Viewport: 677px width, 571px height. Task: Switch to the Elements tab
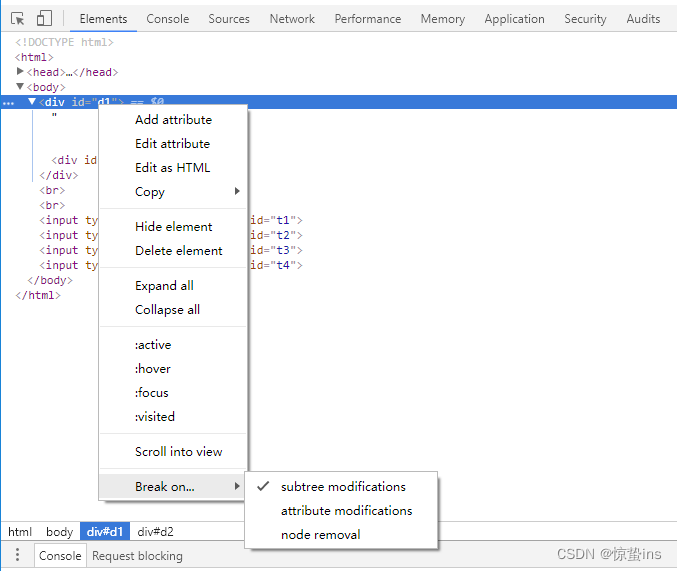[x=103, y=19]
